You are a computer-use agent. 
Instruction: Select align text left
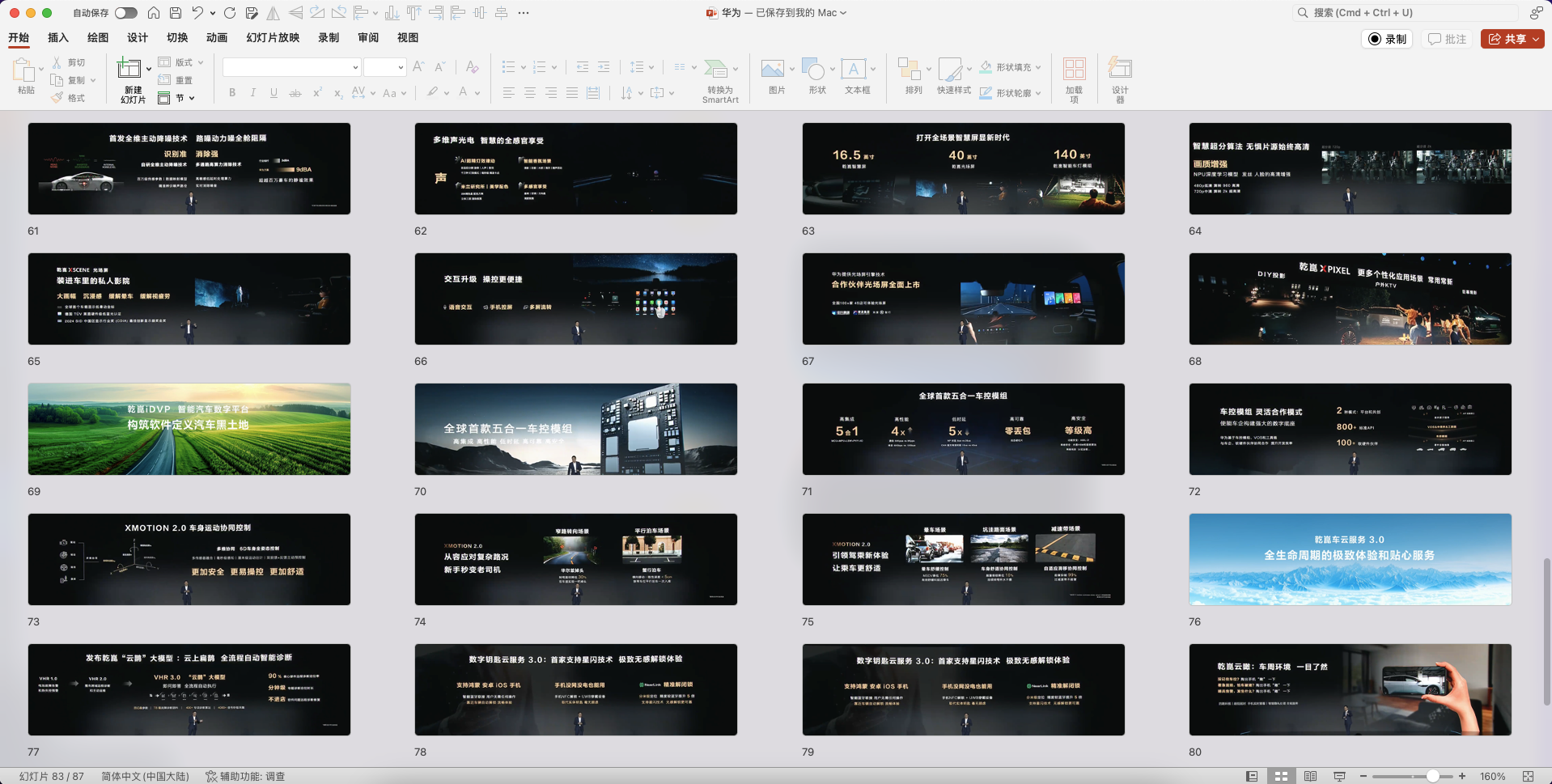pos(509,93)
